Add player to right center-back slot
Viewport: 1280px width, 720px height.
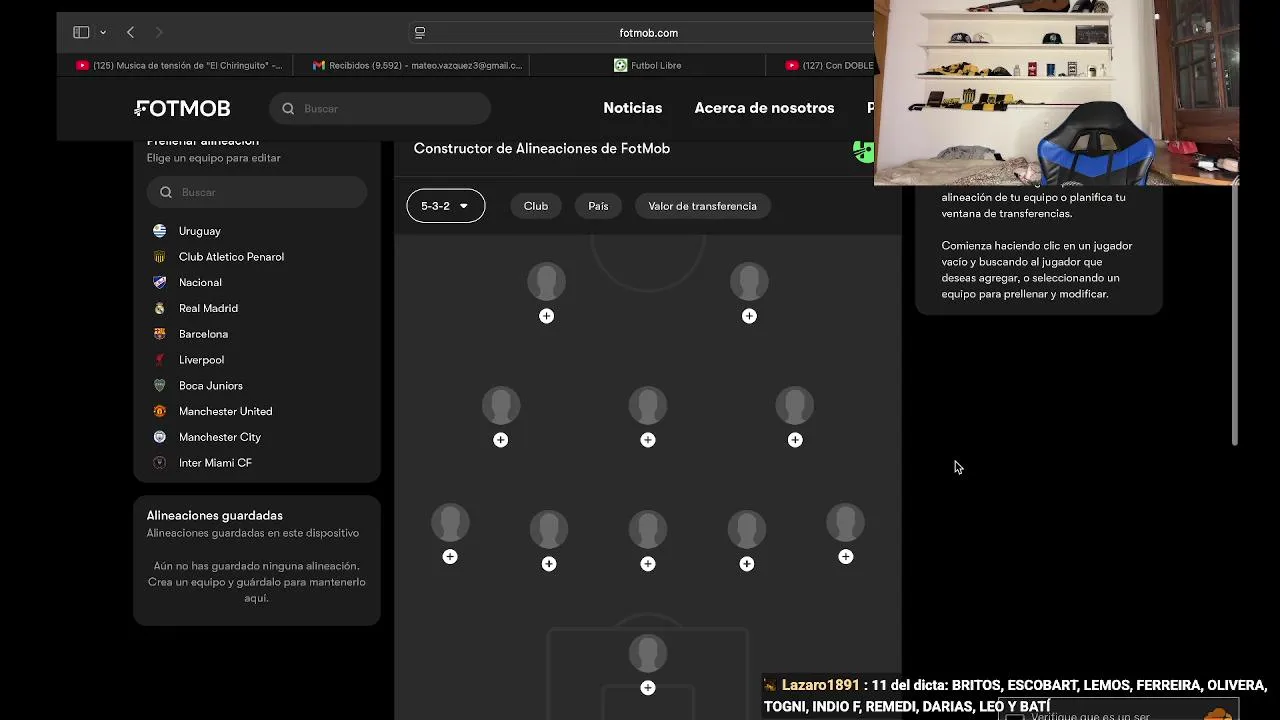(747, 564)
